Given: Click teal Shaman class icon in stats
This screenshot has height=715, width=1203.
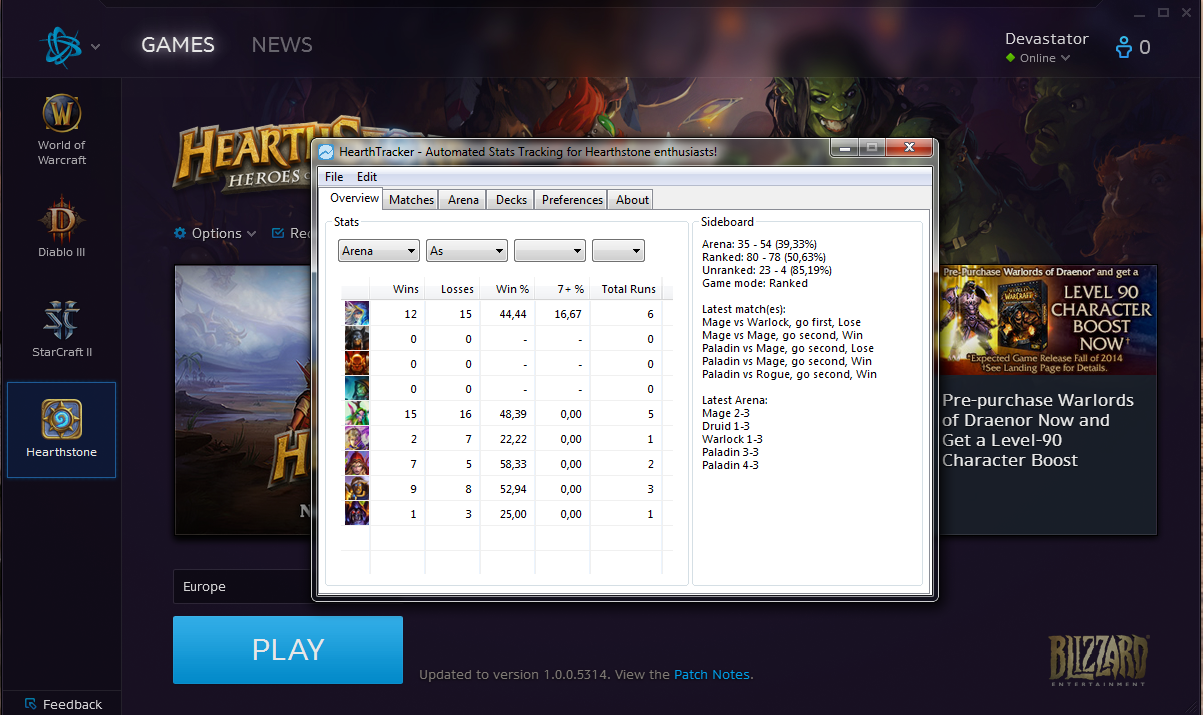Looking at the screenshot, I should [x=357, y=388].
